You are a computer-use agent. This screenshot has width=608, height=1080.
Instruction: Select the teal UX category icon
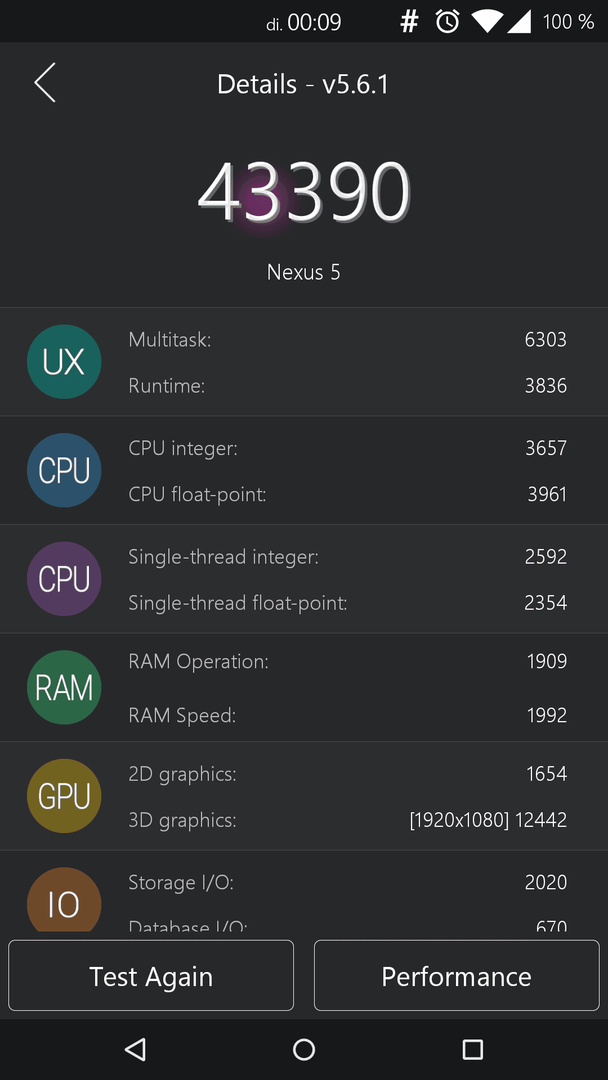(x=64, y=362)
